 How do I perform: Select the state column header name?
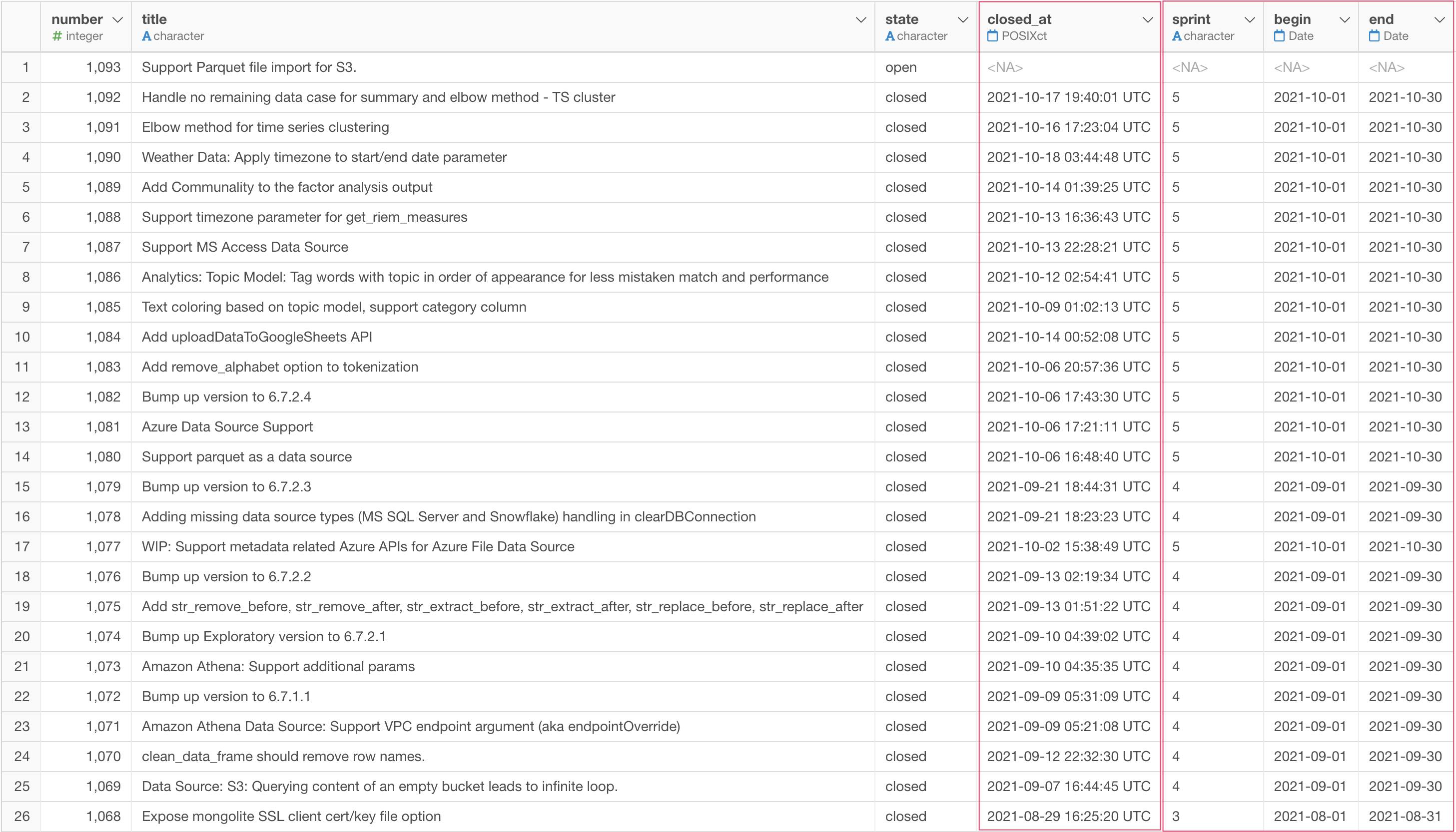[901, 19]
